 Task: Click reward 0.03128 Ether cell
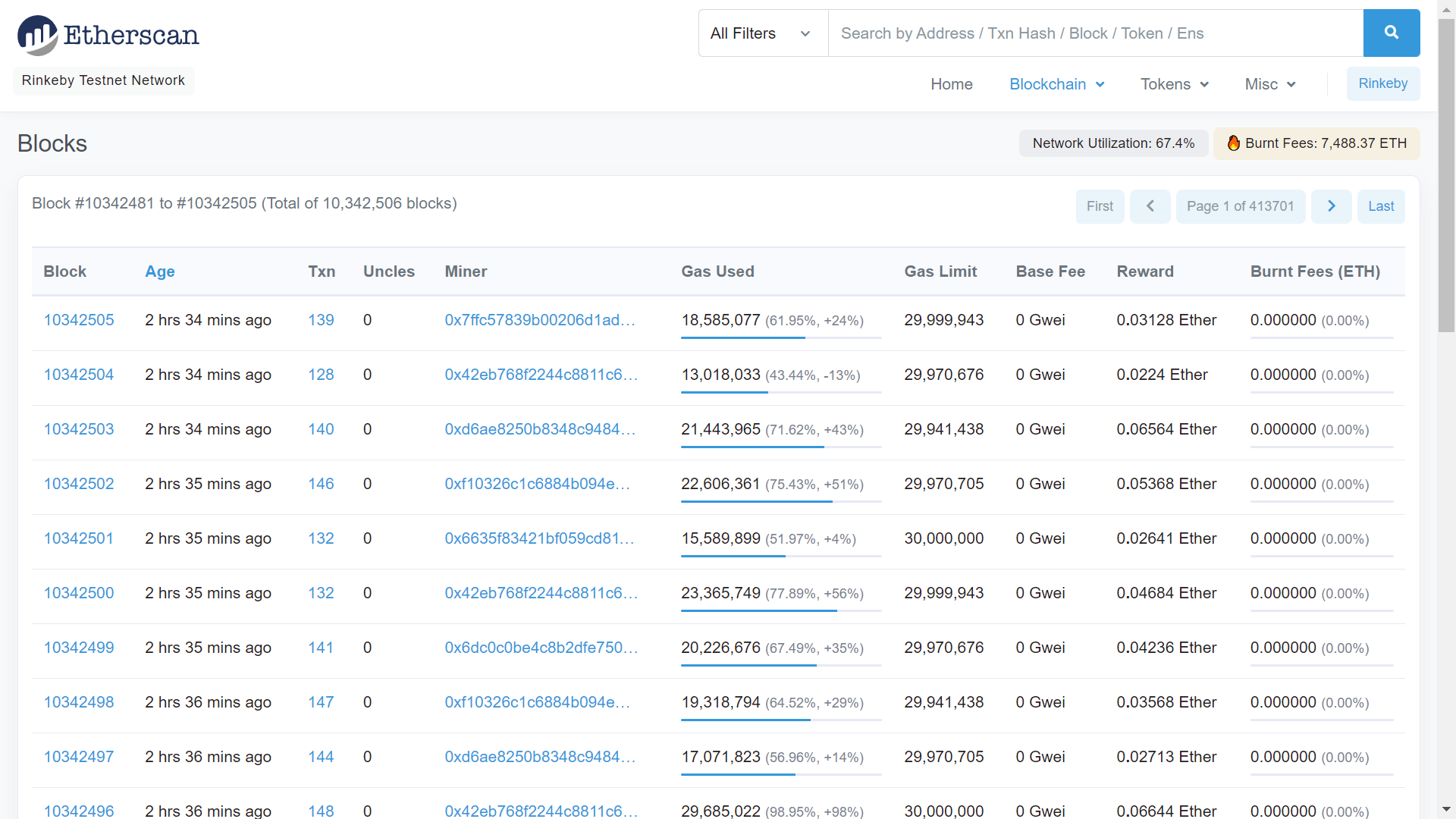[x=1166, y=320]
